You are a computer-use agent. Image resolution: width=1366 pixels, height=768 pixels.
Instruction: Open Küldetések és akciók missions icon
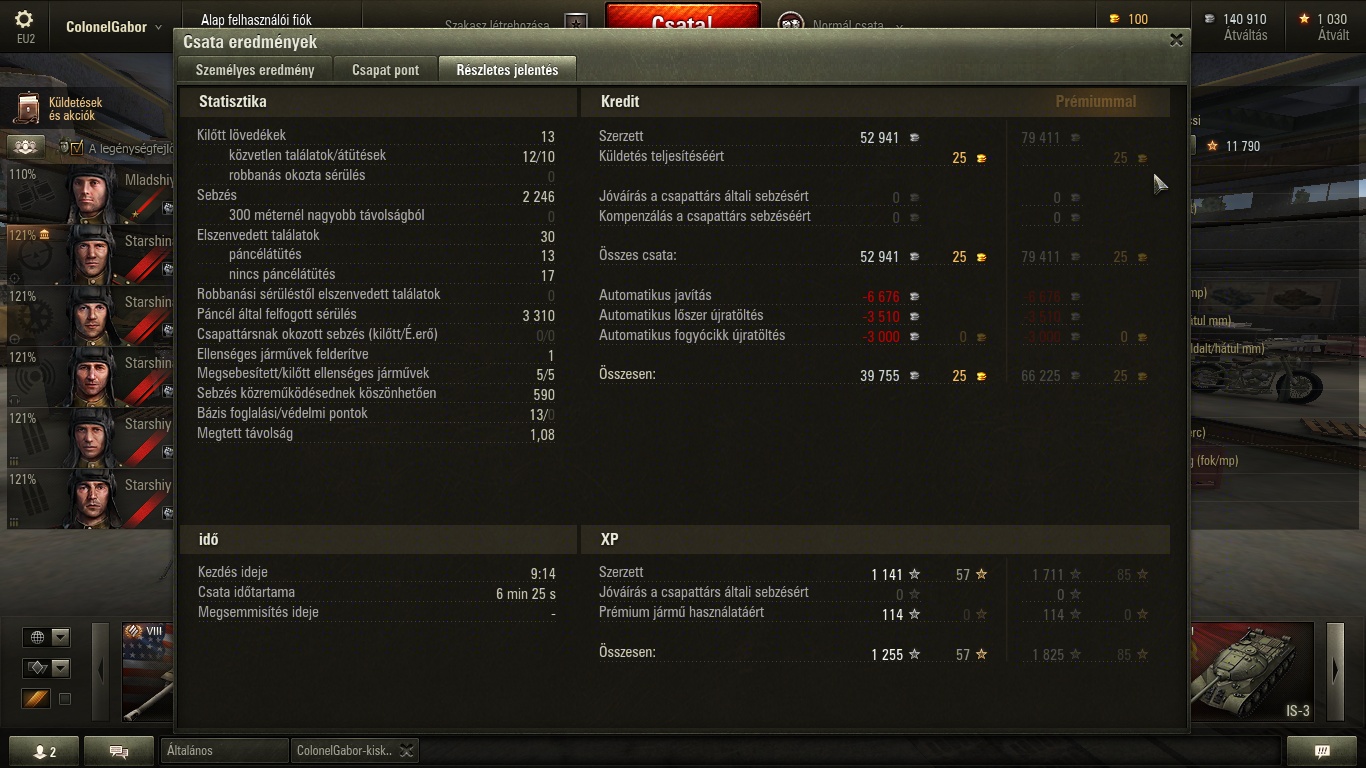30,108
